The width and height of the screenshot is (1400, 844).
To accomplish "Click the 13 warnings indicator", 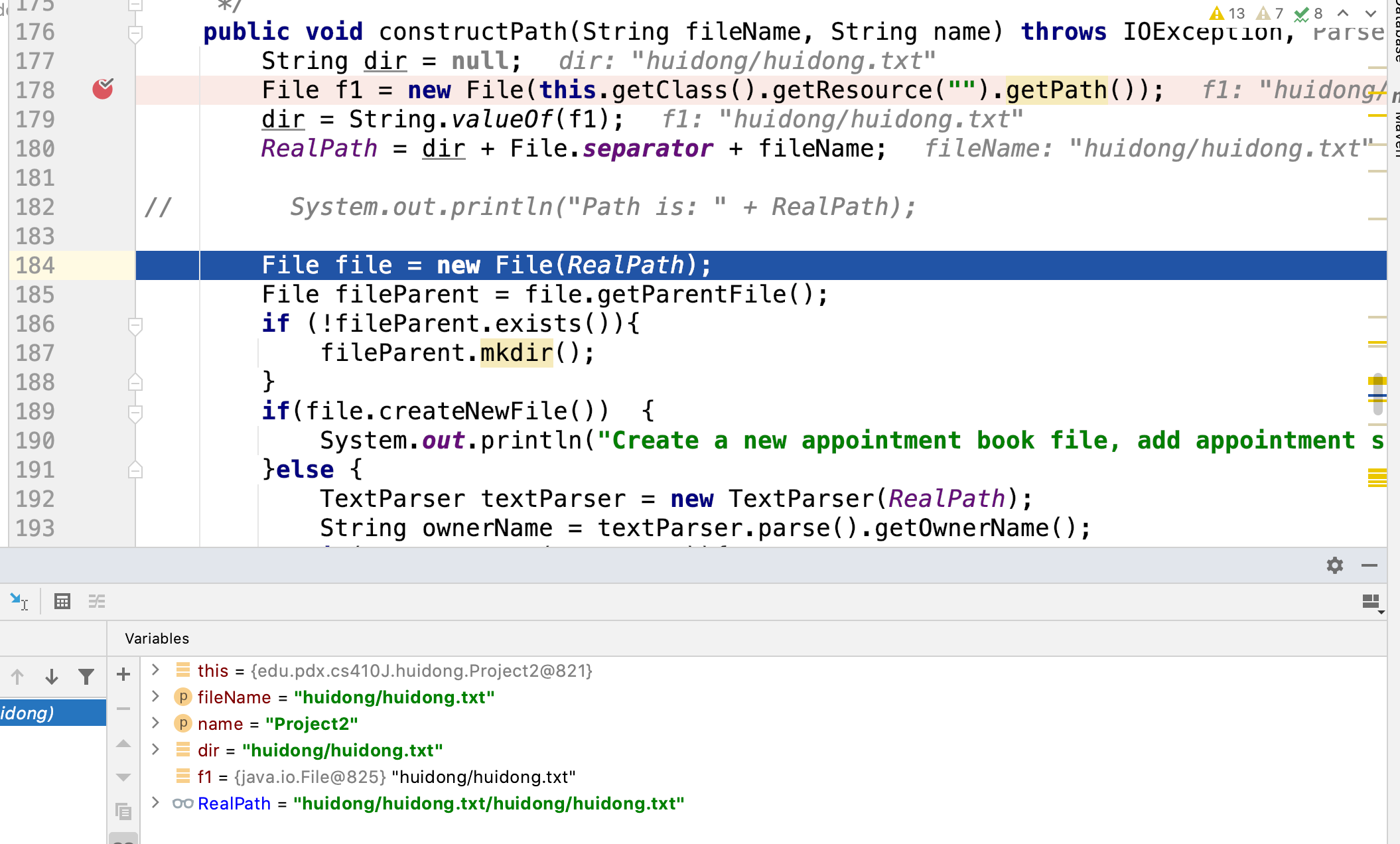I will pos(1227,13).
